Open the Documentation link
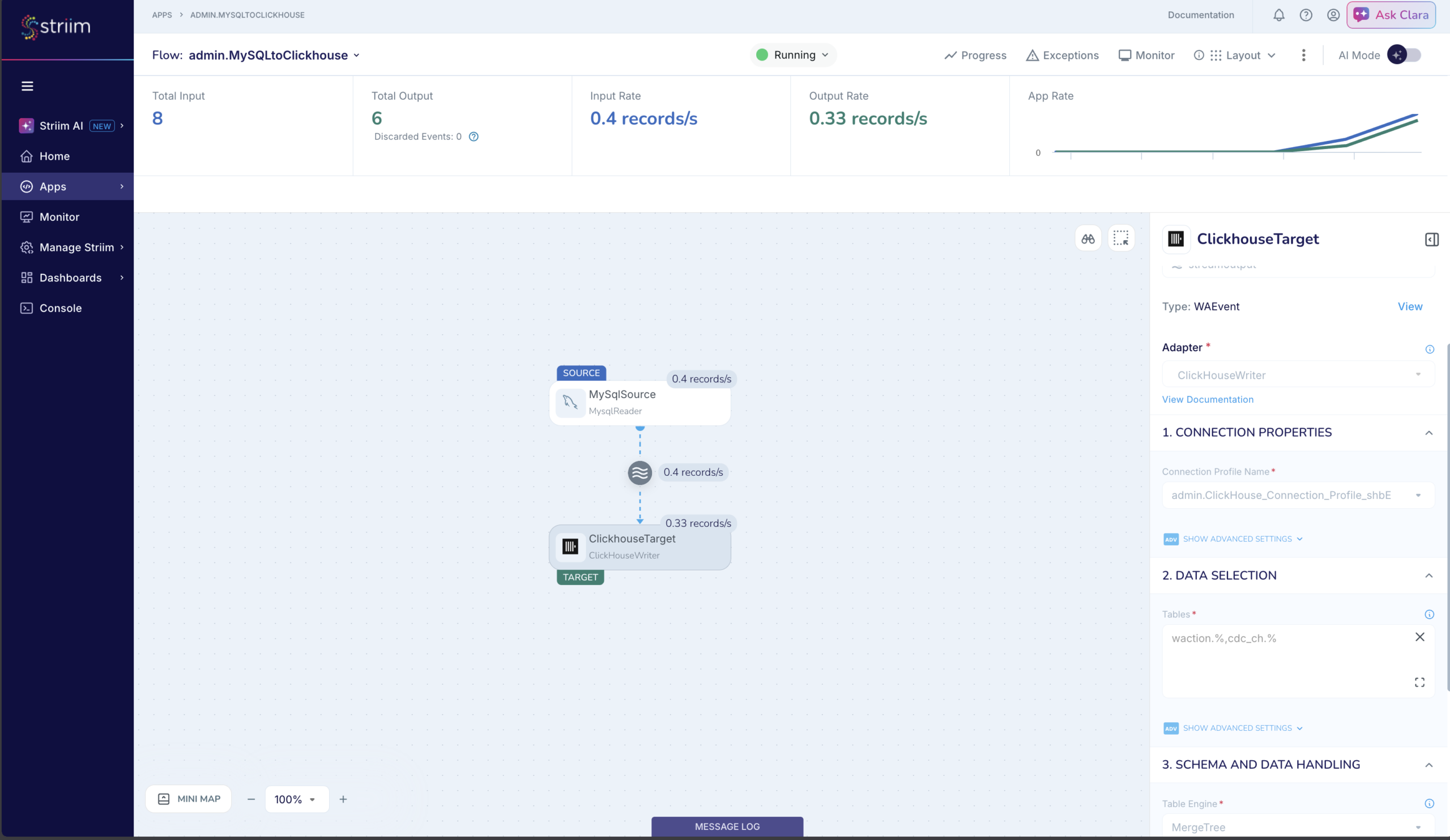This screenshot has height=840, width=1450. 1200,15
